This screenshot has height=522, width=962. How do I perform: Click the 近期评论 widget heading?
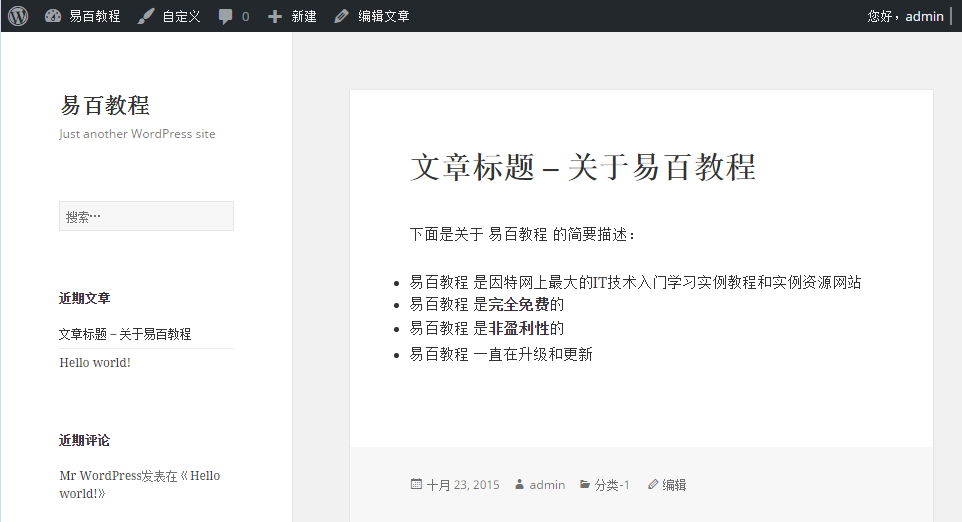[85, 440]
